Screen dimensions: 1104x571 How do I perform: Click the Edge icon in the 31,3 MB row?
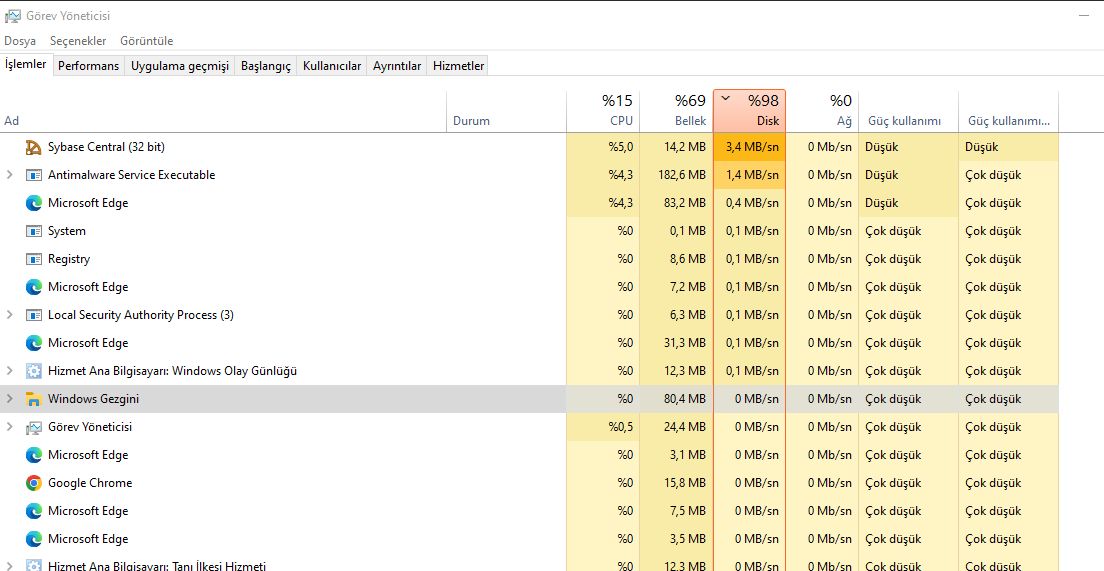(x=33, y=343)
